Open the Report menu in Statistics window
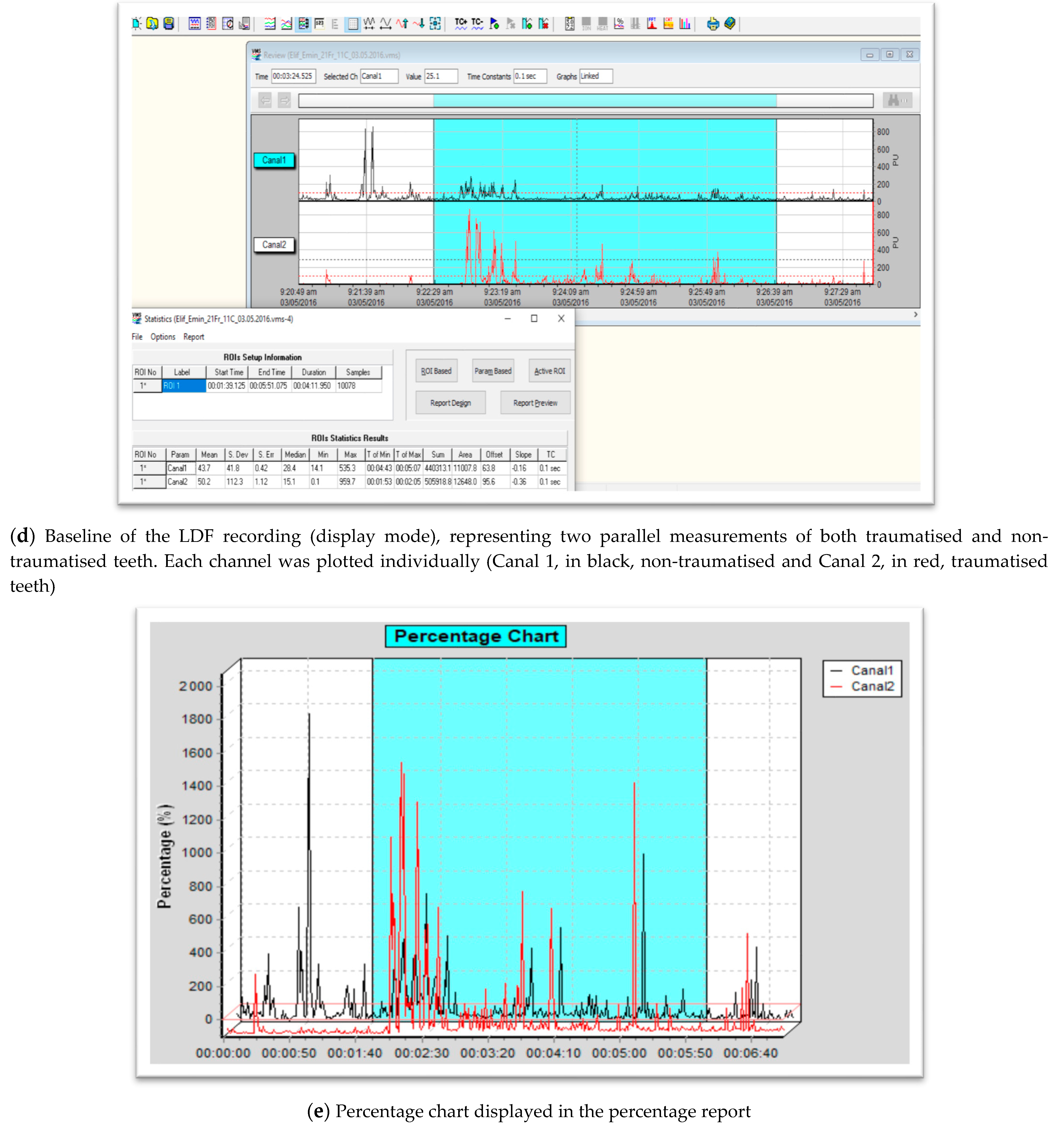The image size is (1064, 1130). (x=193, y=336)
